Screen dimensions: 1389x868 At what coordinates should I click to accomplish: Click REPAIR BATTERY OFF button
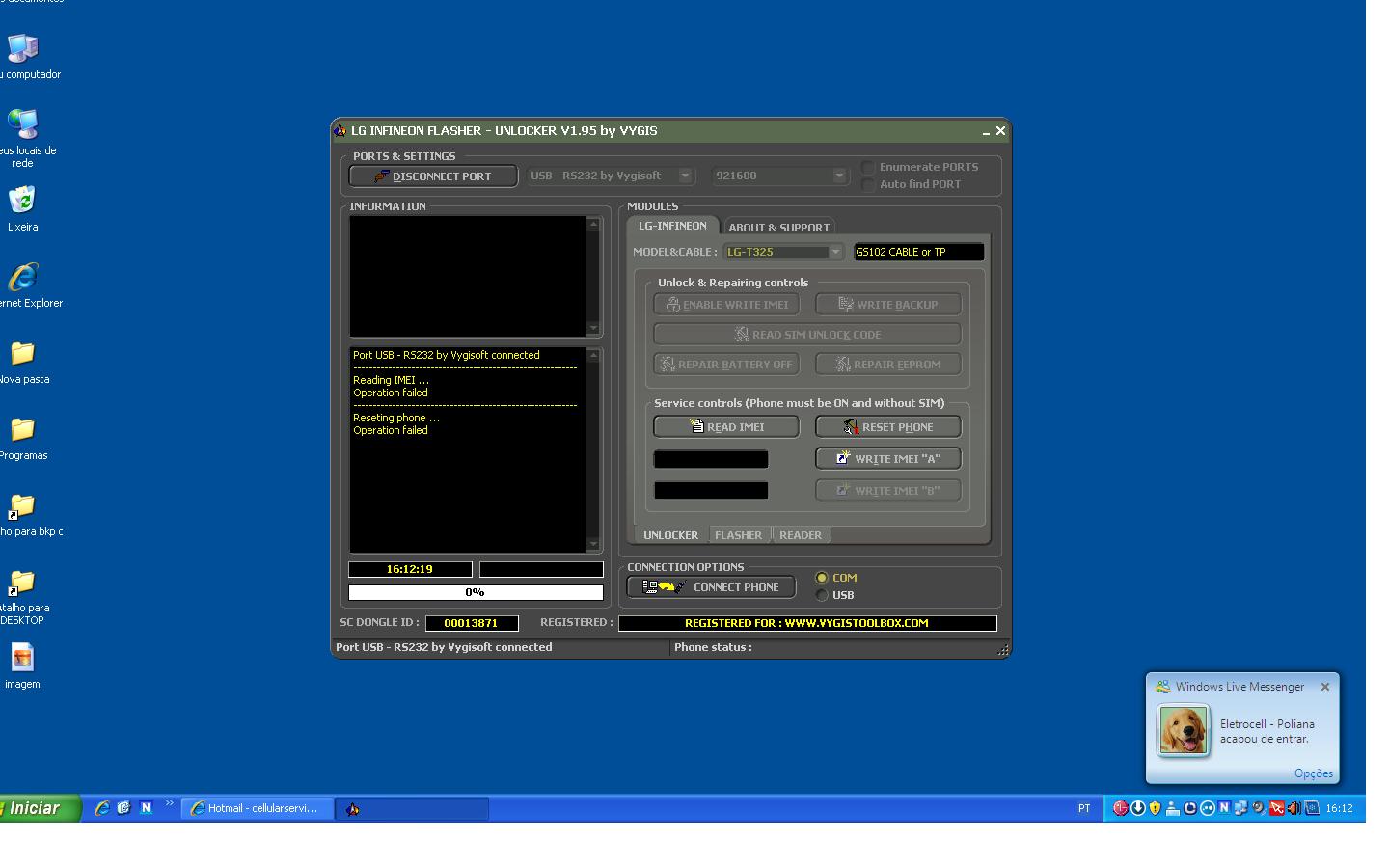pyautogui.click(x=726, y=365)
